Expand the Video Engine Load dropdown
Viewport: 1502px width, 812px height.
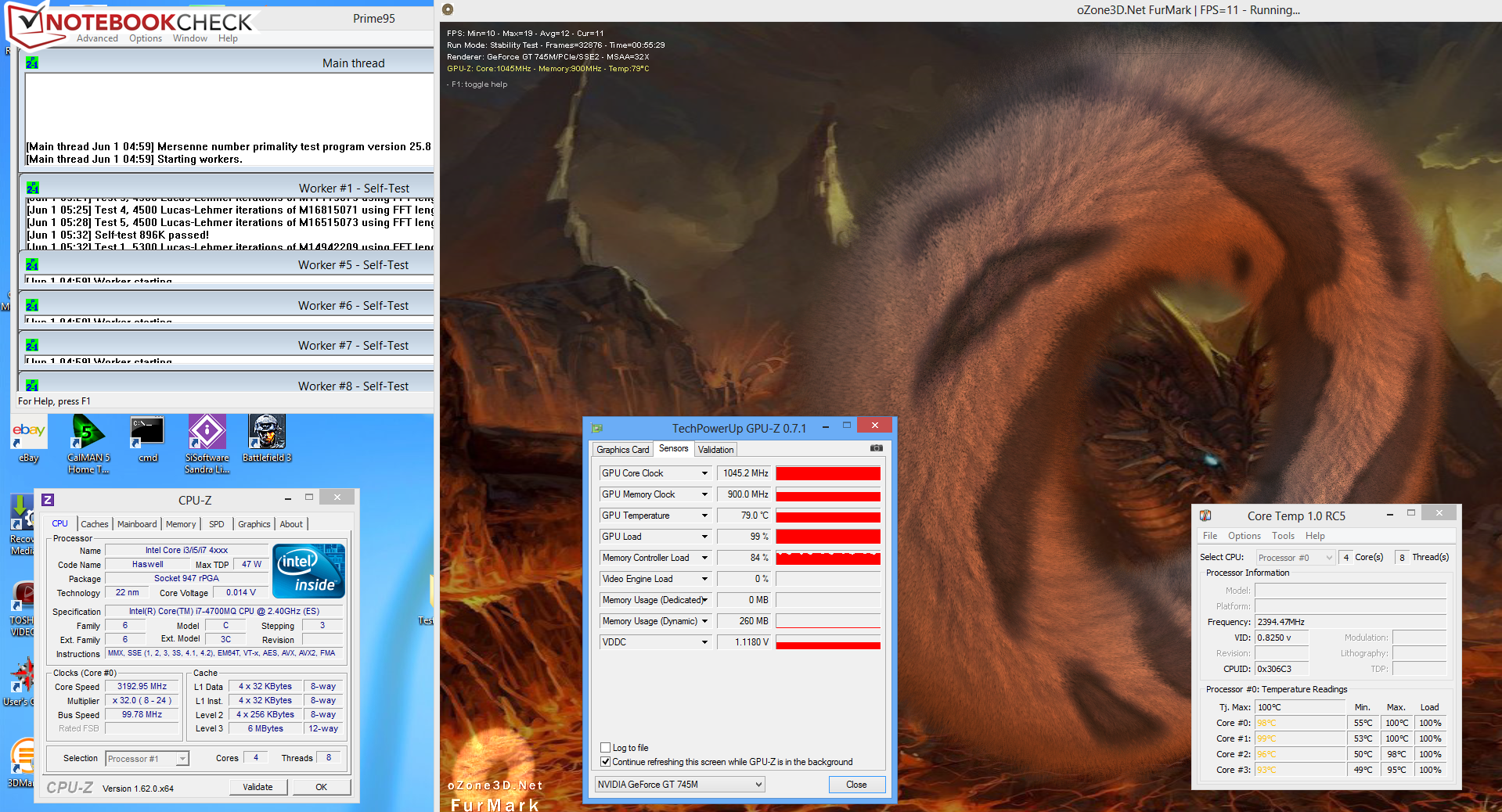(704, 579)
